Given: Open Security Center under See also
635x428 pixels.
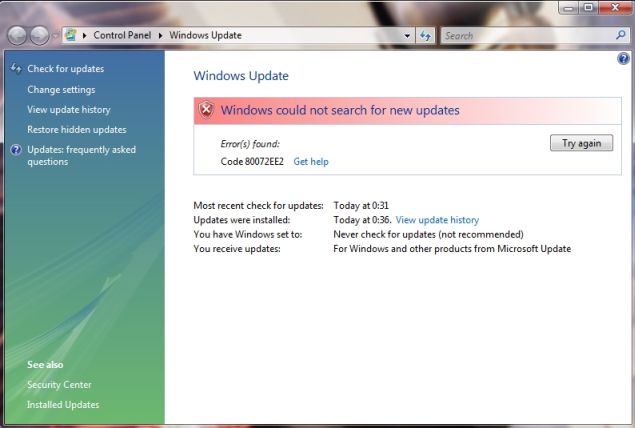Looking at the screenshot, I should tap(59, 385).
